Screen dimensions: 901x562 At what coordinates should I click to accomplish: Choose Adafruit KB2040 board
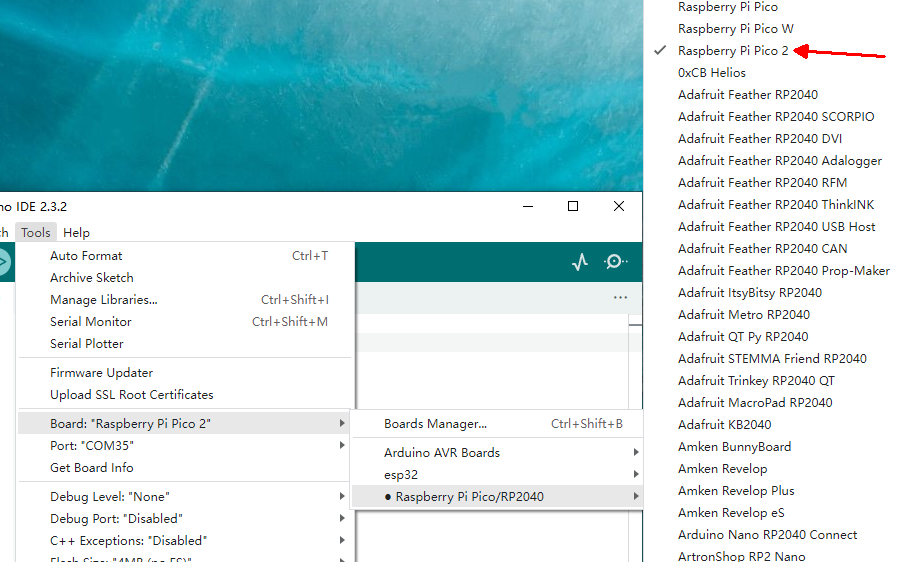(725, 425)
